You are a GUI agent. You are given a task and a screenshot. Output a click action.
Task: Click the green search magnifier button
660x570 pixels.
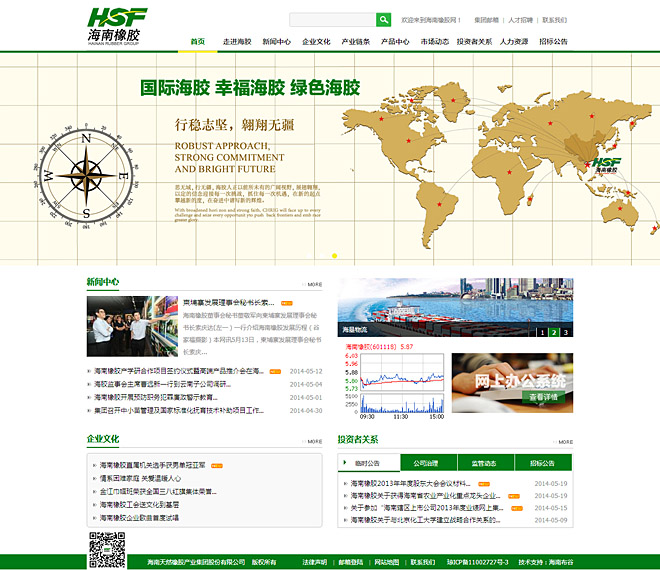(383, 20)
